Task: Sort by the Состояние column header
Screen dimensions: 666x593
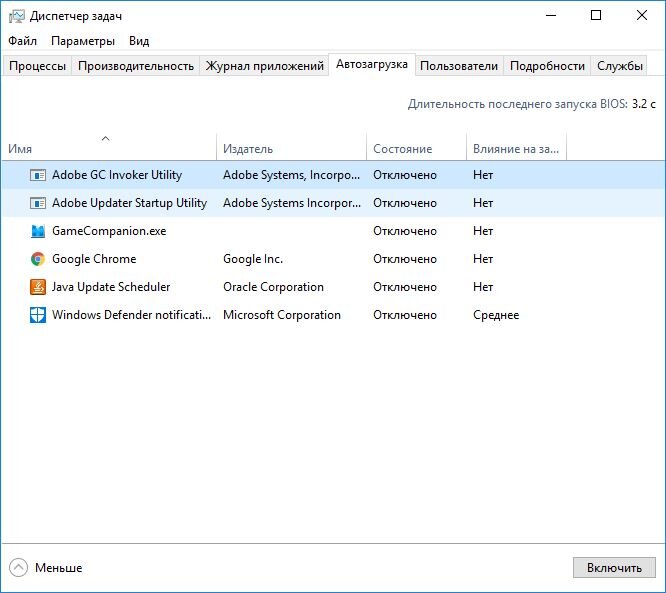Action: pos(416,149)
